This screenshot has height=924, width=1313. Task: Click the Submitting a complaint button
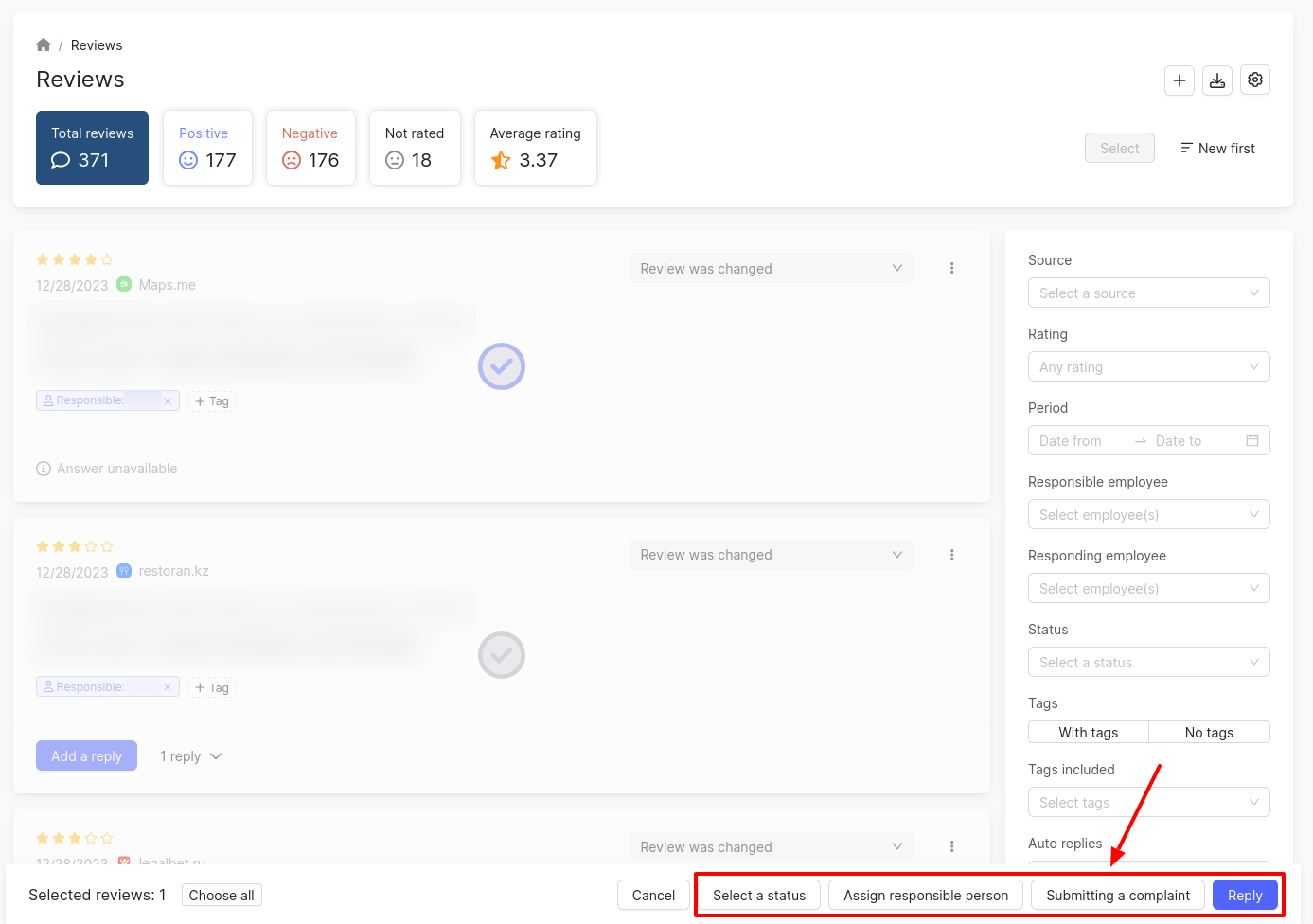coord(1117,896)
